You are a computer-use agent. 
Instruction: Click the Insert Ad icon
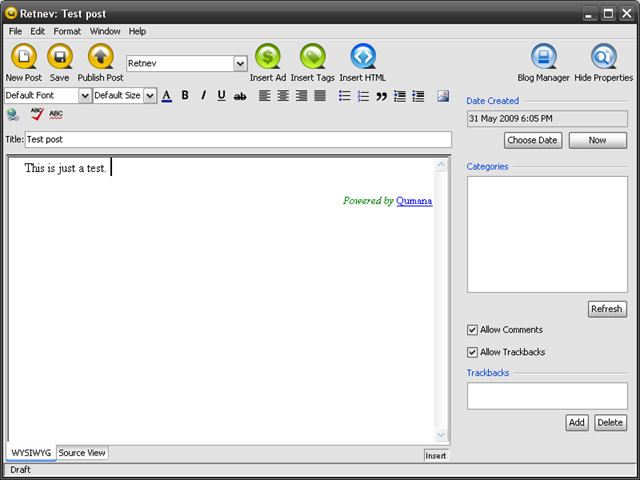pos(268,56)
